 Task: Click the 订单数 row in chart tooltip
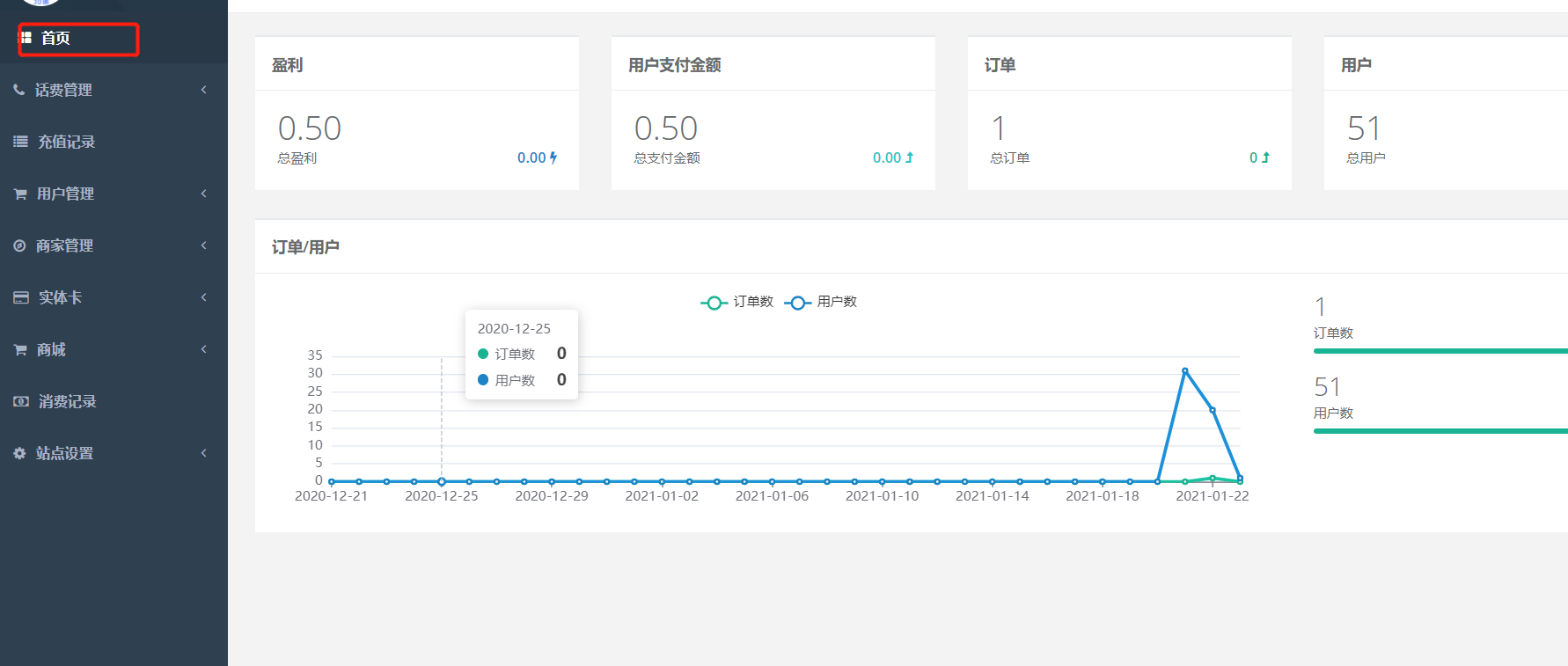pos(522,354)
